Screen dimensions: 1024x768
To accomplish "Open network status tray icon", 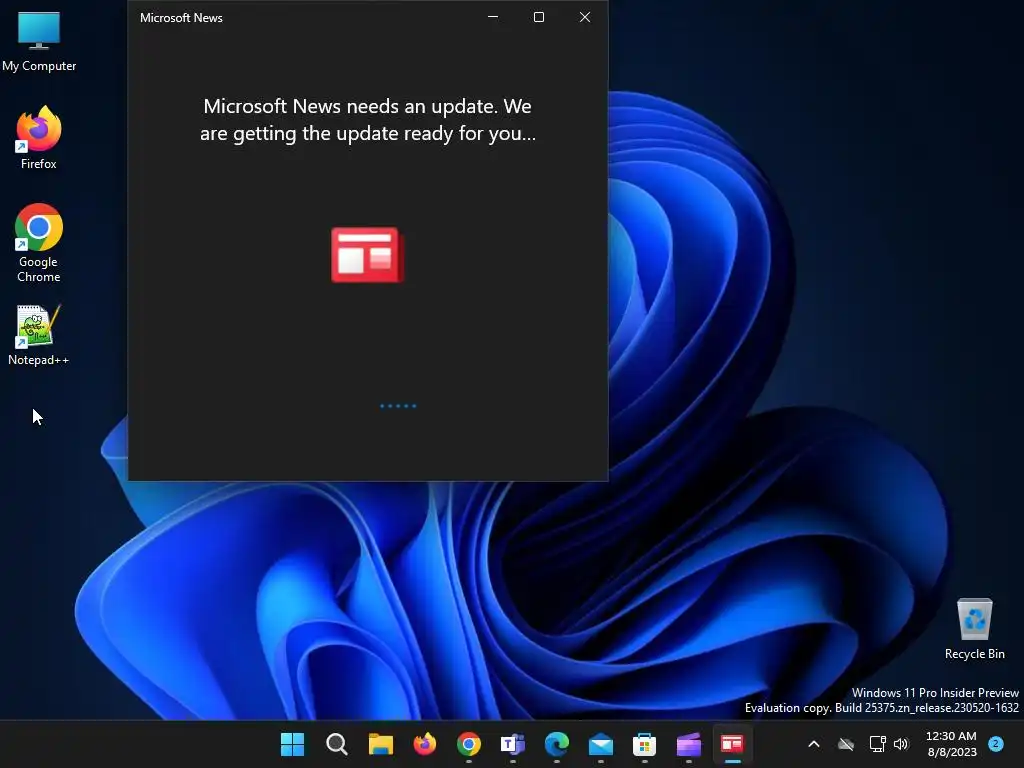I will coord(877,744).
